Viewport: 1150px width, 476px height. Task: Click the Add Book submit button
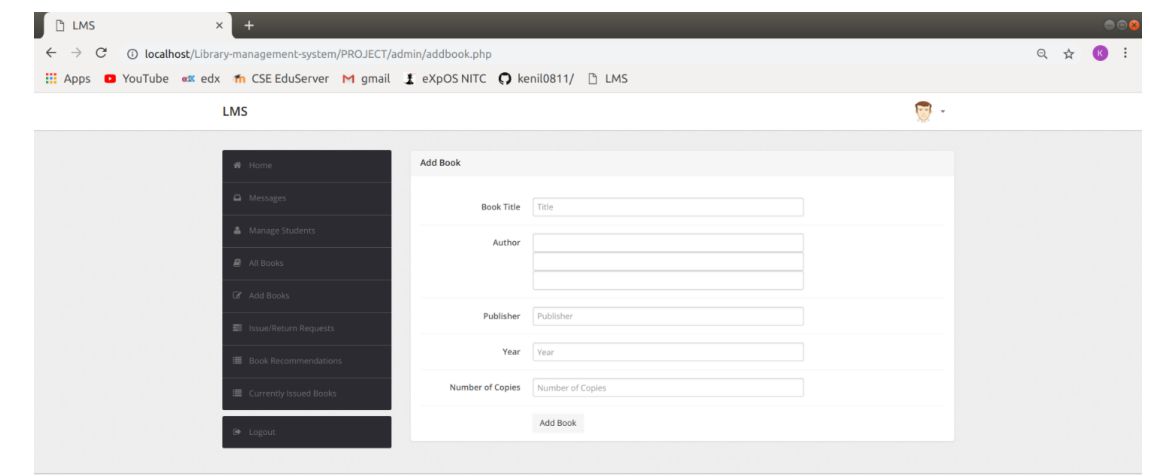coord(557,423)
